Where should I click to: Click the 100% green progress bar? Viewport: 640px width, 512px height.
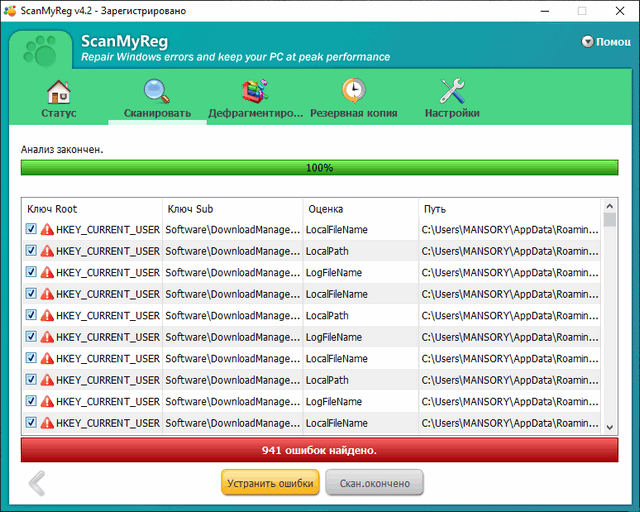pyautogui.click(x=319, y=168)
